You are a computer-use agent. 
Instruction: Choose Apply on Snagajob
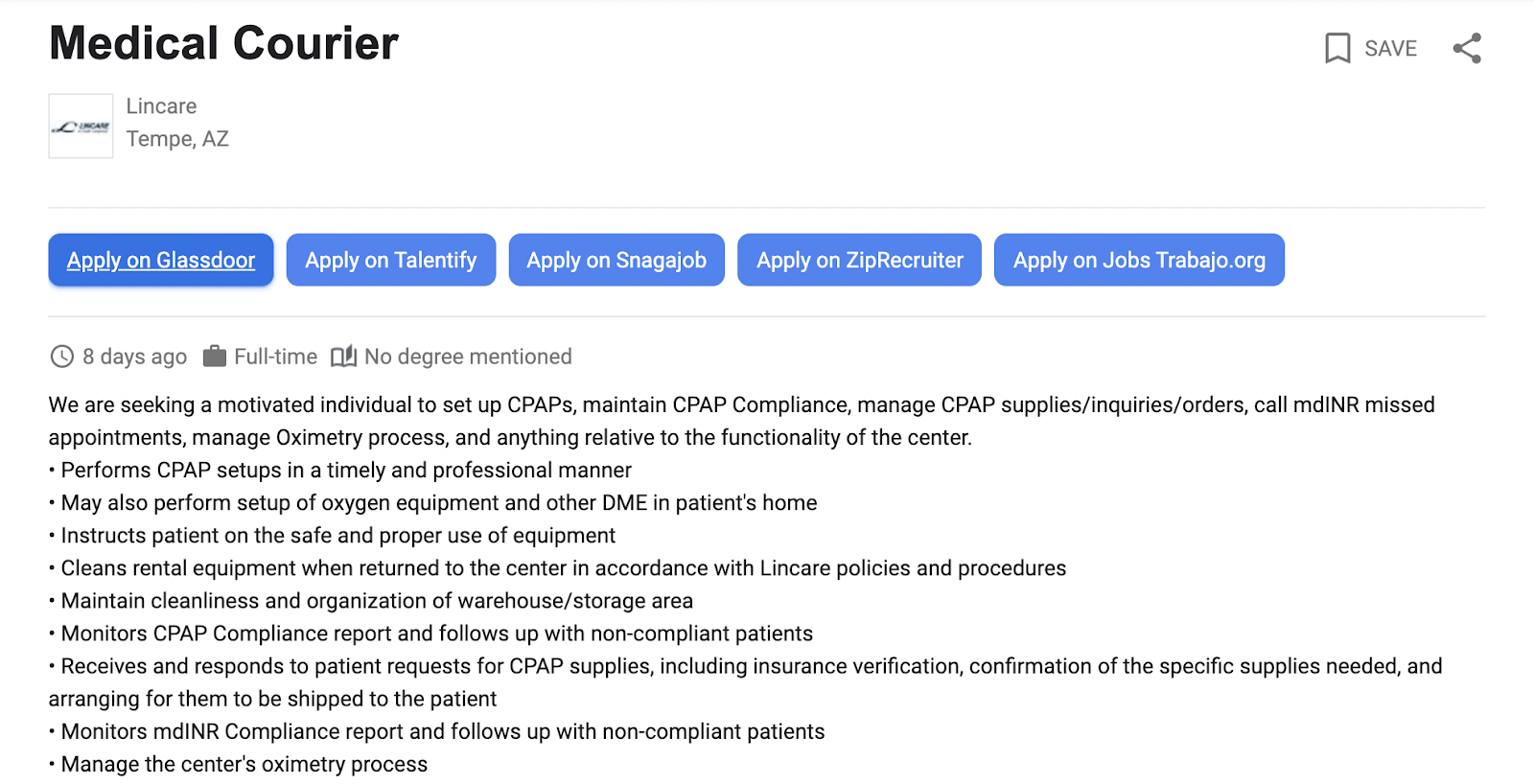[616, 260]
